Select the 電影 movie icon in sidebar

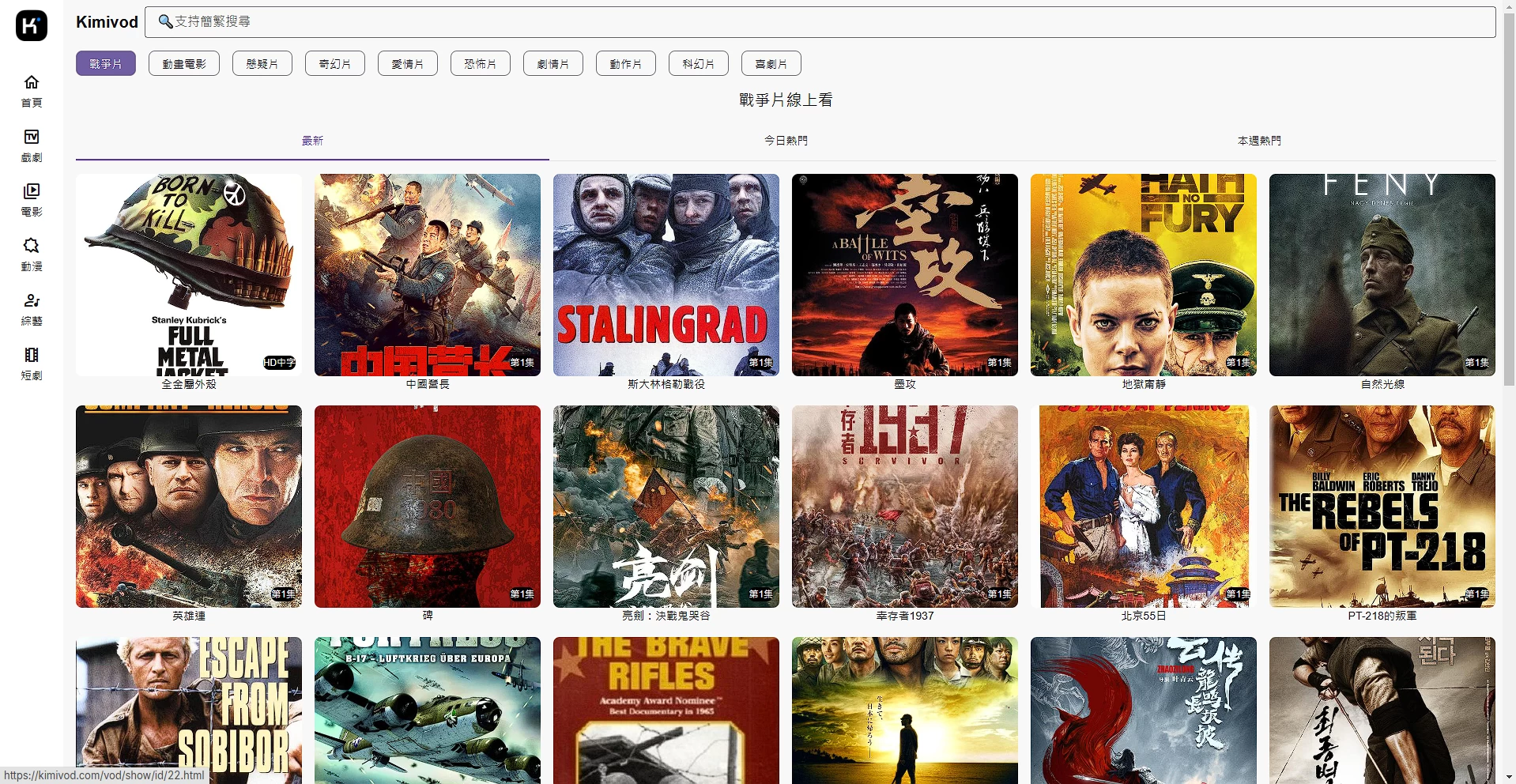coord(32,191)
